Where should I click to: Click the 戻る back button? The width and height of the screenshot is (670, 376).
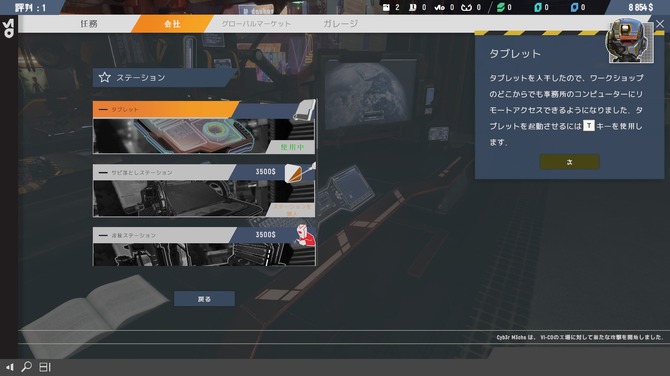click(204, 299)
